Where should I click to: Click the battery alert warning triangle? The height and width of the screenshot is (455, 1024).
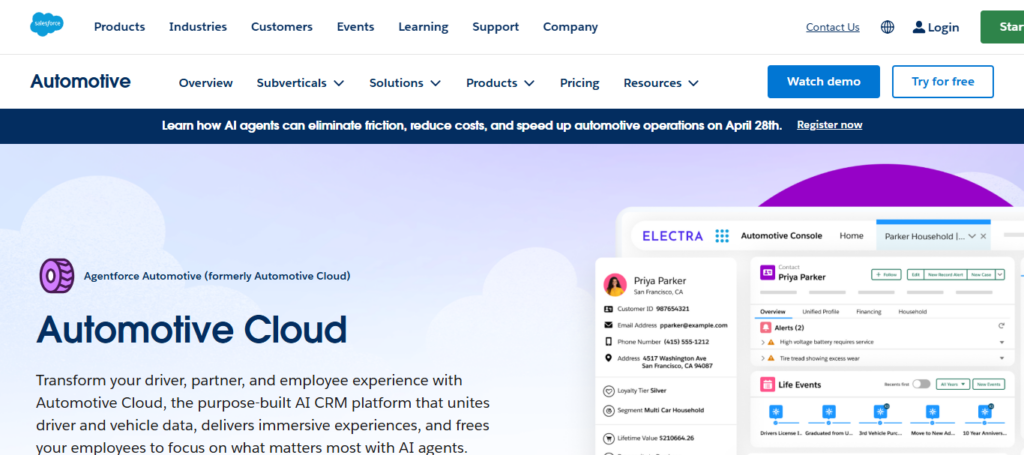[771, 342]
